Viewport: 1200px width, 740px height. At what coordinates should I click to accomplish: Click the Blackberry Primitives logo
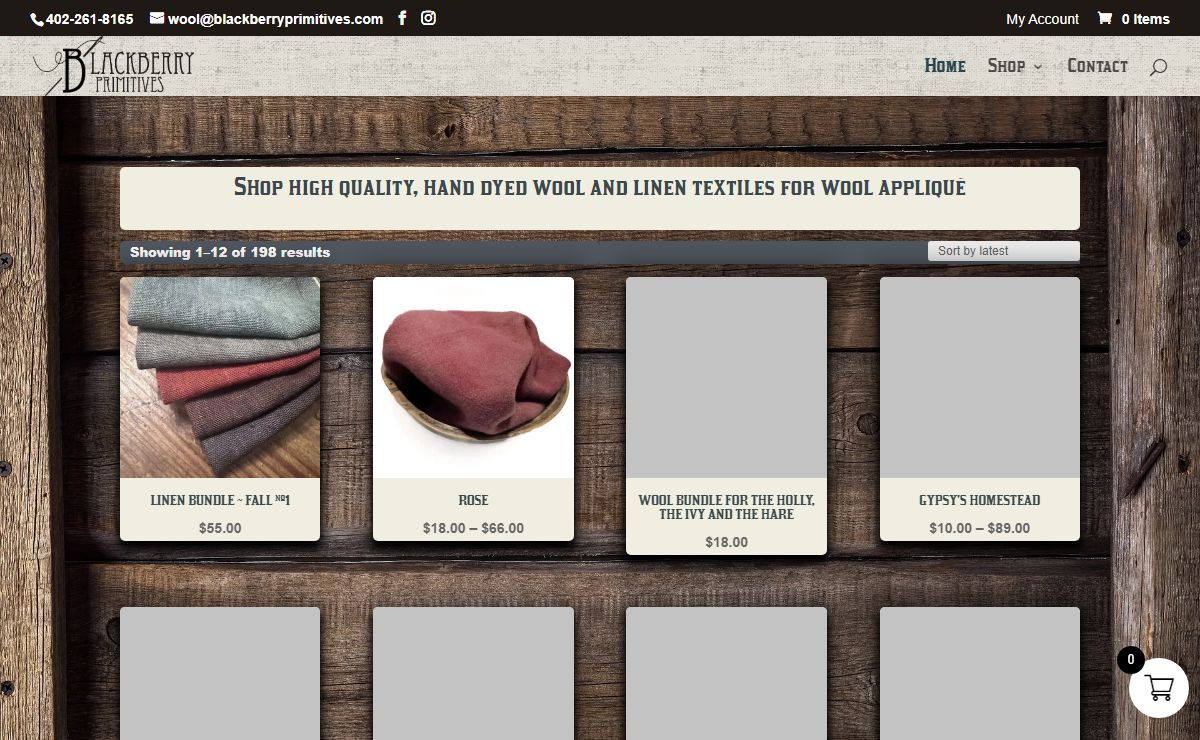pos(113,66)
